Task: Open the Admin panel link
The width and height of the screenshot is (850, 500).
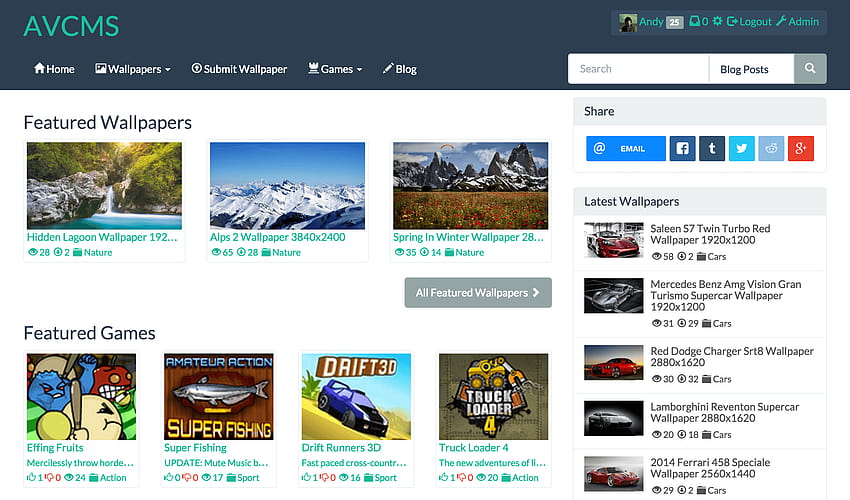Action: pos(797,22)
